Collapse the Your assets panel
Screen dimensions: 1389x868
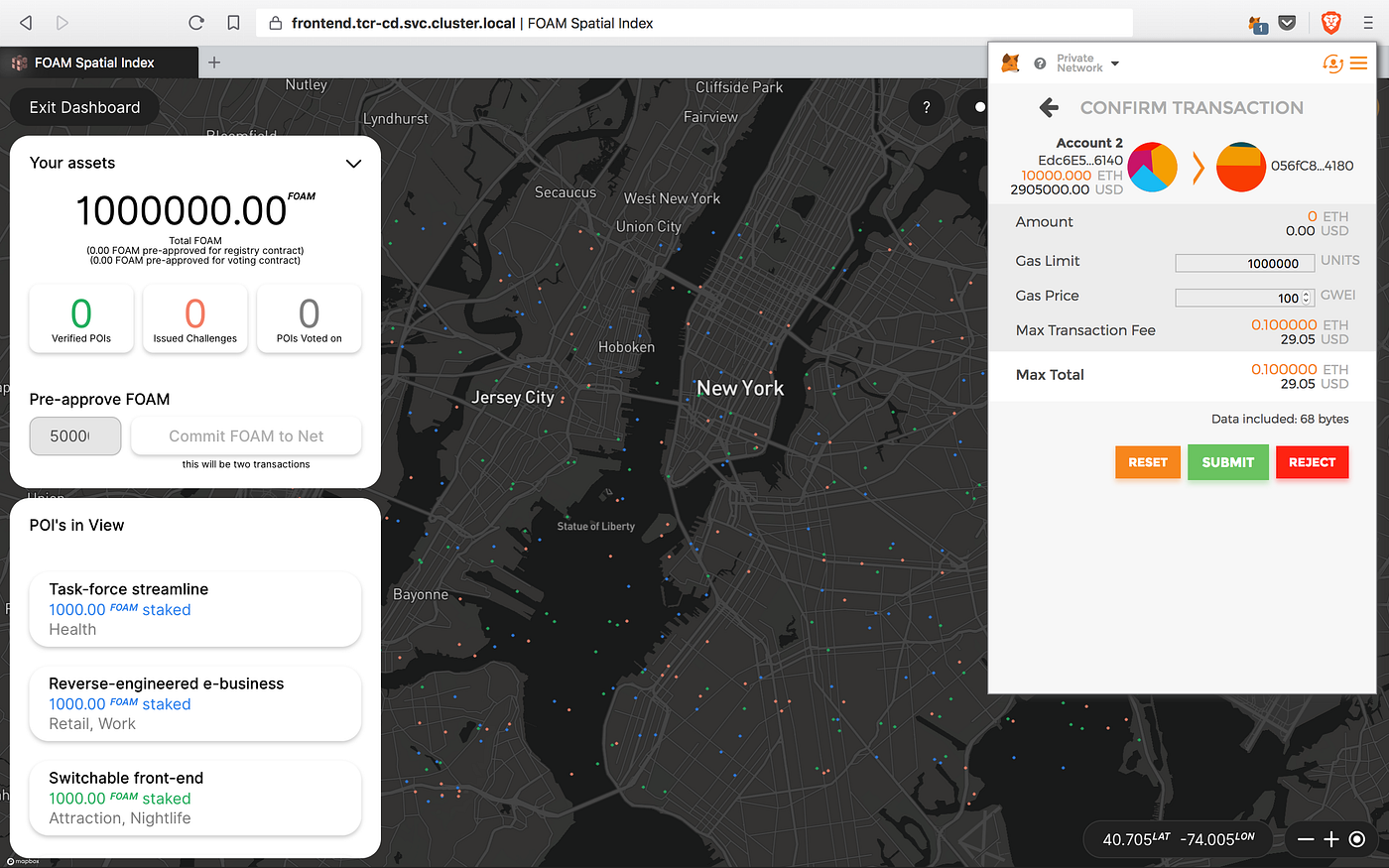(x=353, y=163)
